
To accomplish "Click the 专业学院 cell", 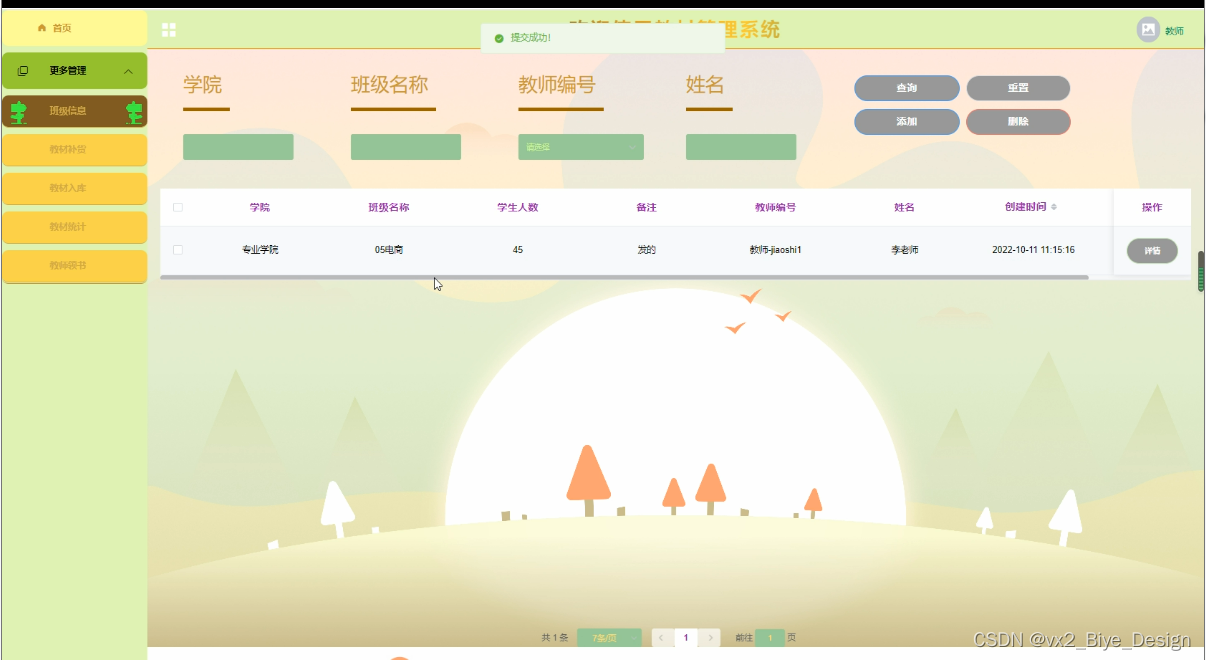I will coord(260,250).
